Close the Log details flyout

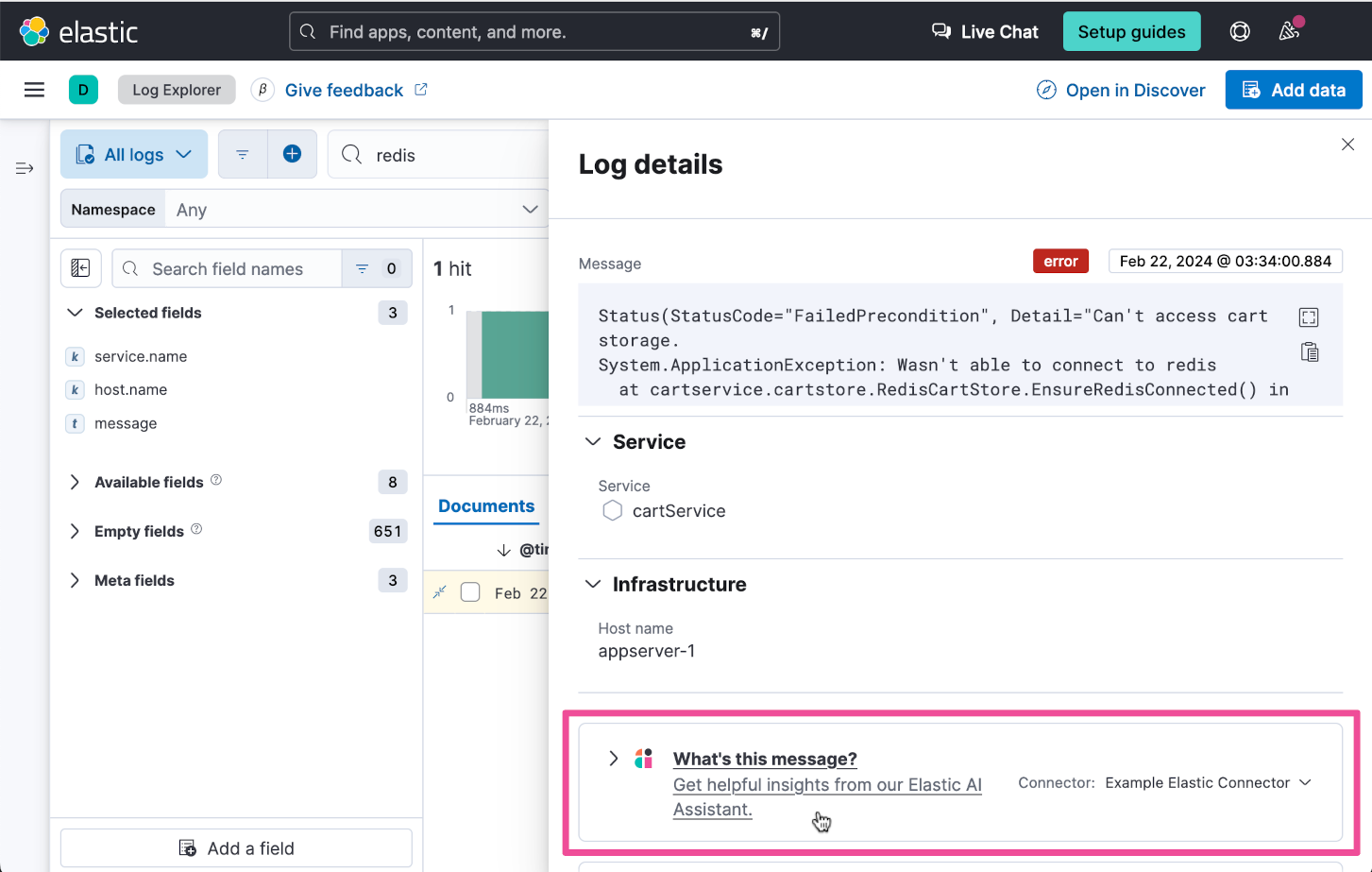pyautogui.click(x=1347, y=145)
